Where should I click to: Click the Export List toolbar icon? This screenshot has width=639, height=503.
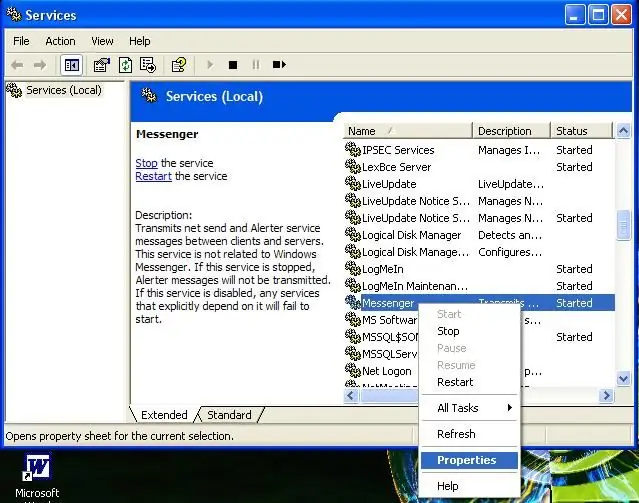148,65
